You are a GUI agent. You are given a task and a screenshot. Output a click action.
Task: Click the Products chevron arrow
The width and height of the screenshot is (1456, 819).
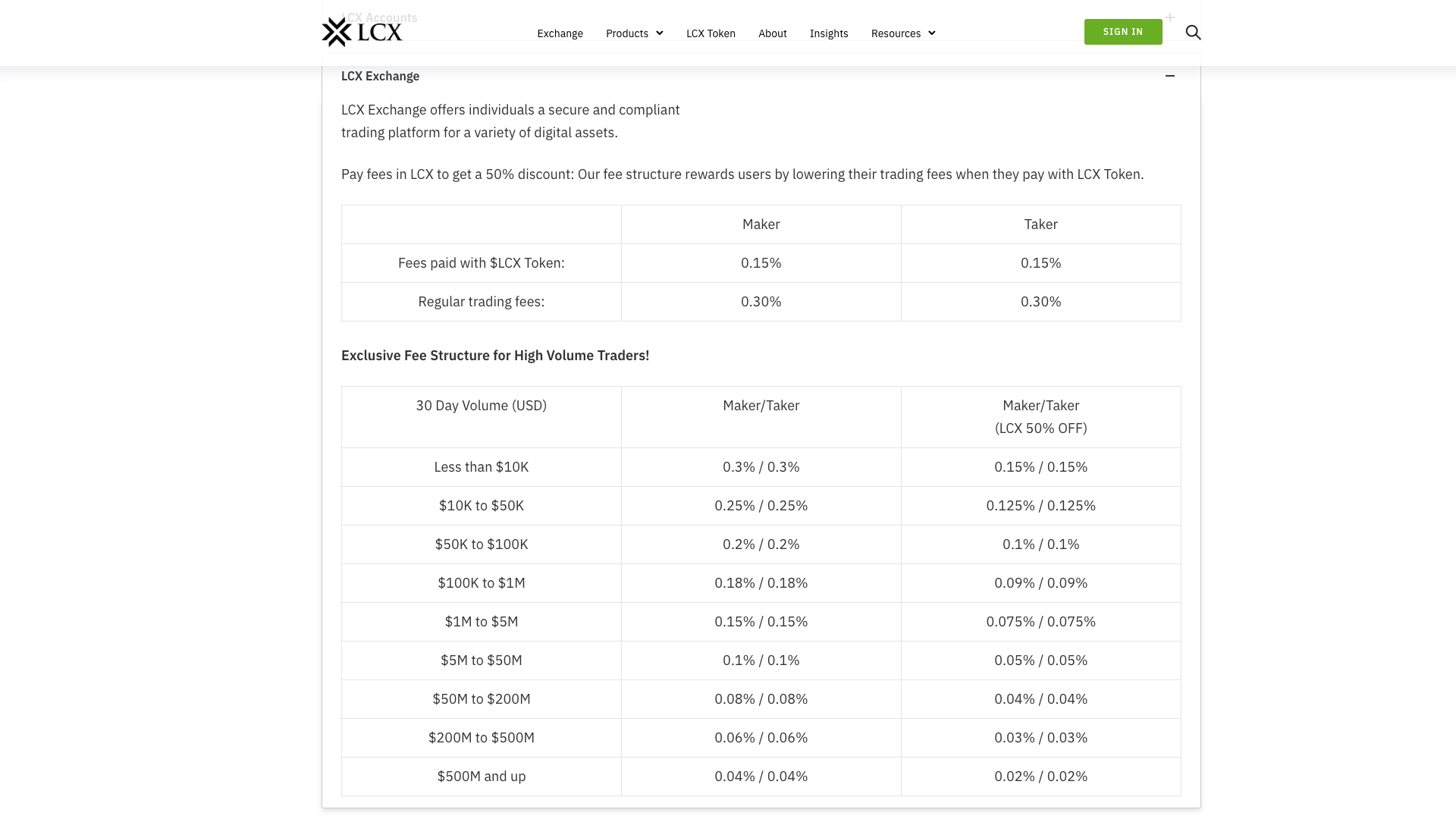click(659, 33)
